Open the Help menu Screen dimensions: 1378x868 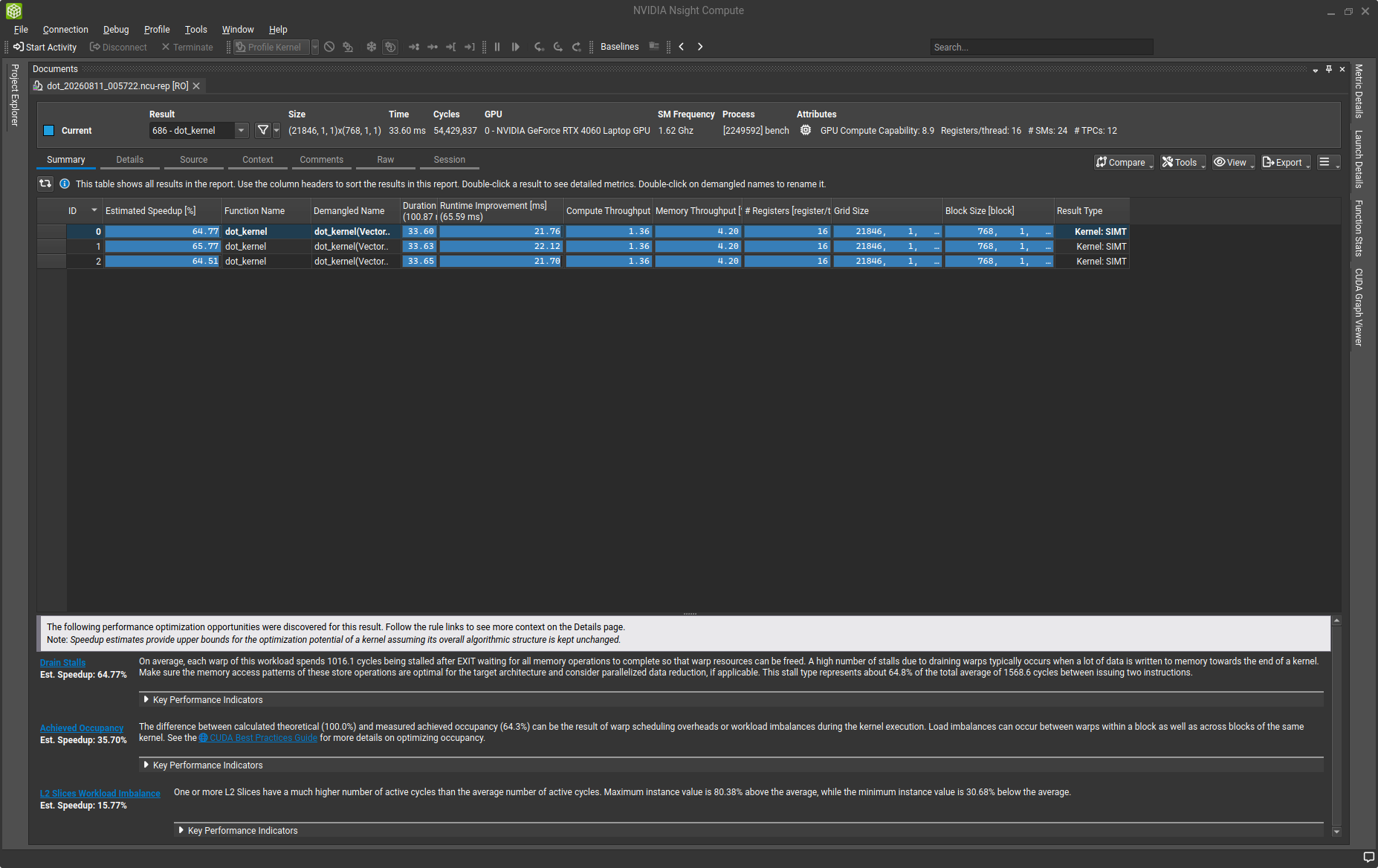pyautogui.click(x=278, y=30)
